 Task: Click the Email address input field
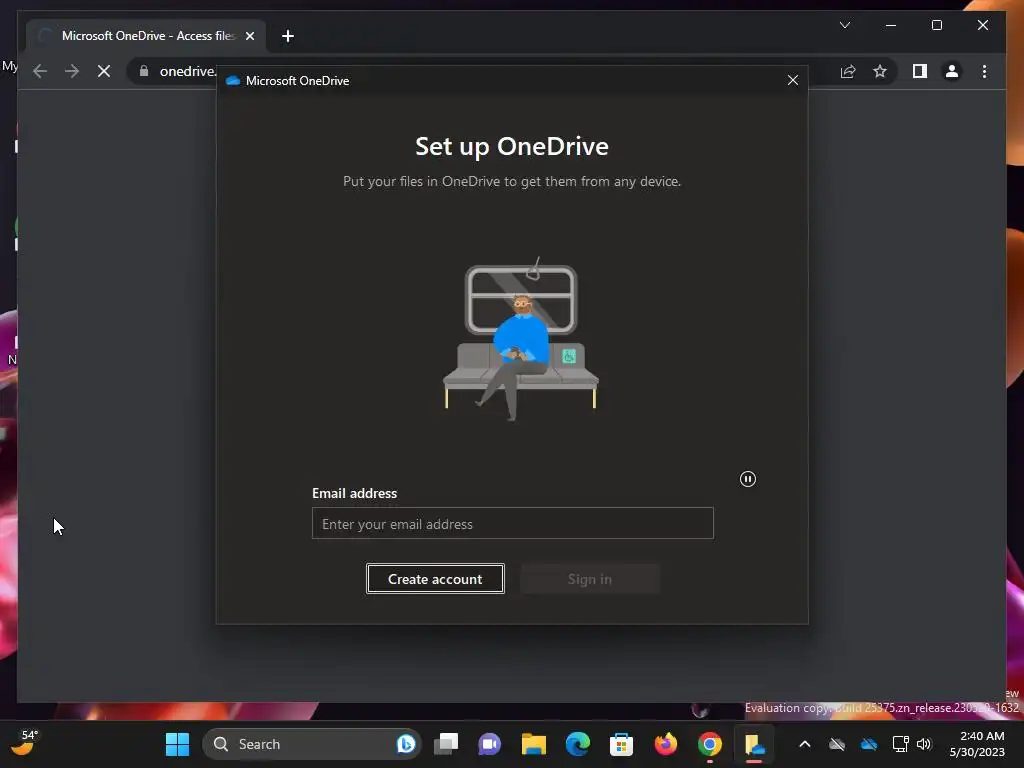[x=513, y=523]
